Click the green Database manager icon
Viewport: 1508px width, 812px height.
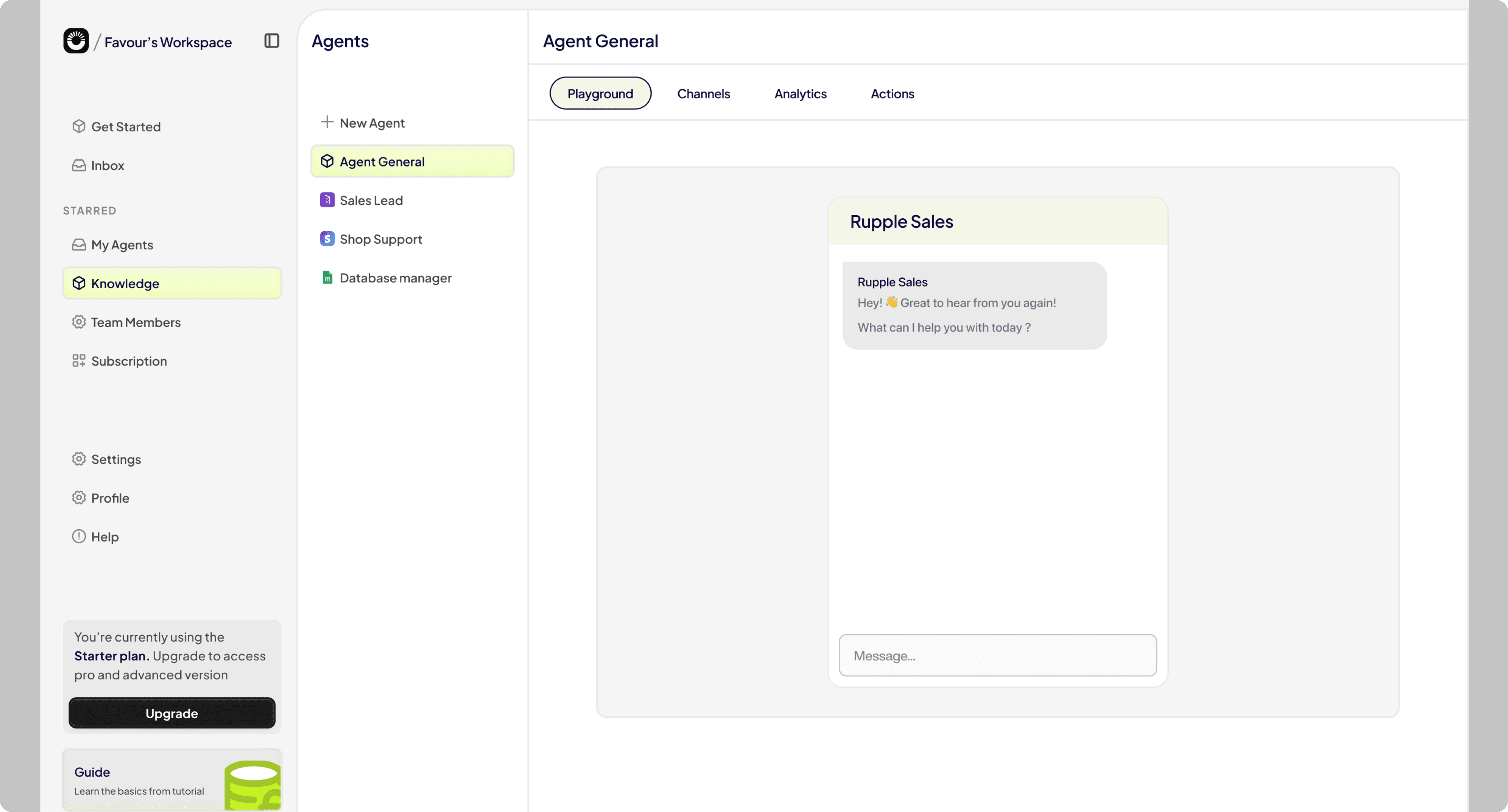[x=327, y=278]
